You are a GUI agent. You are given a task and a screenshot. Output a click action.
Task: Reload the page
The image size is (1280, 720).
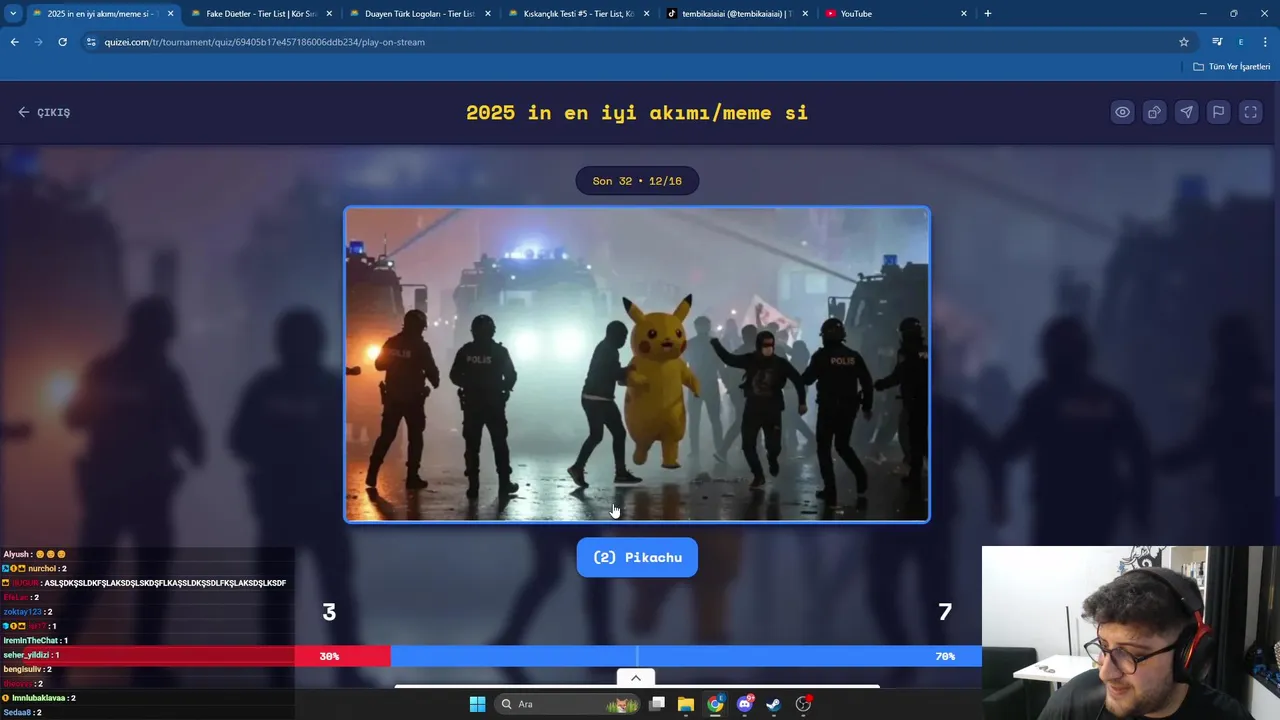(62, 42)
